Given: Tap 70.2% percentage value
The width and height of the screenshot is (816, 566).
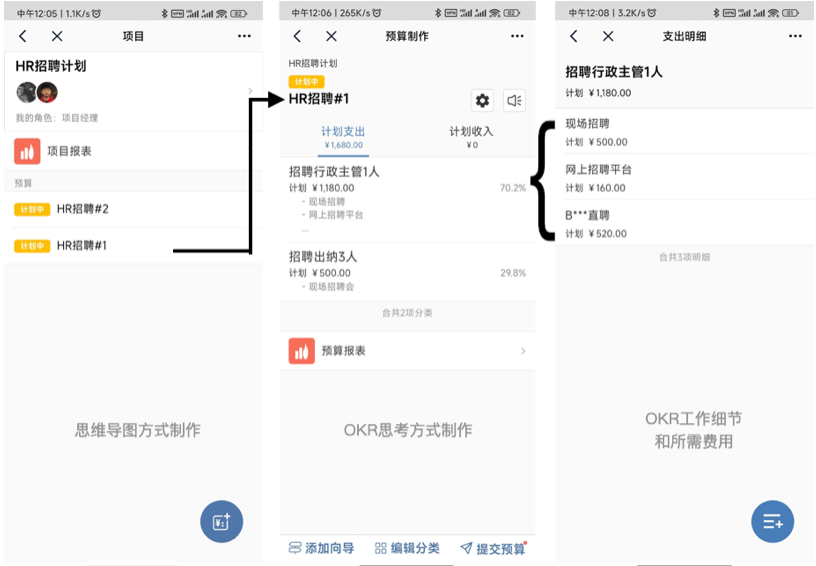Looking at the screenshot, I should click(513, 188).
